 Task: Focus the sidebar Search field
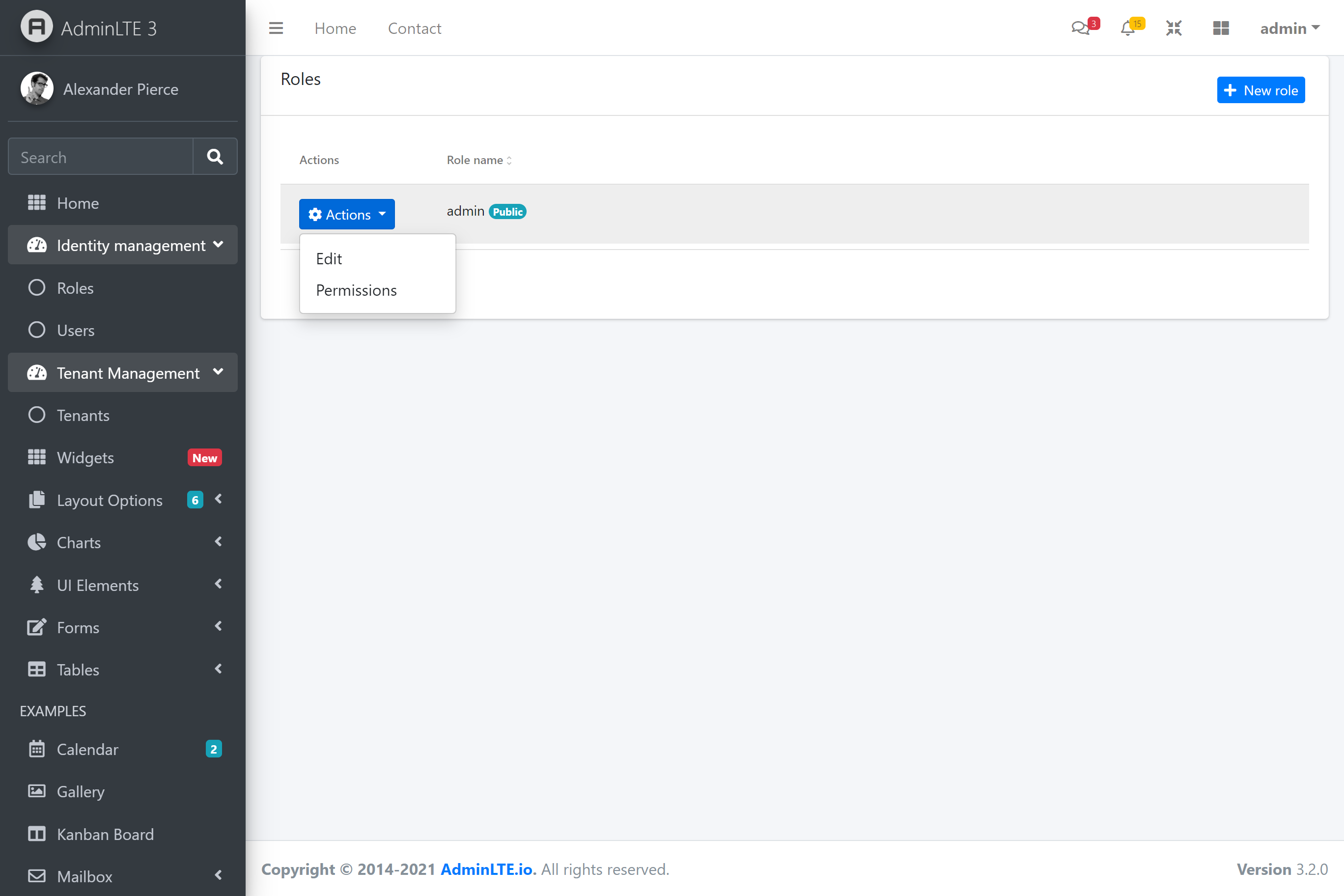(x=101, y=157)
